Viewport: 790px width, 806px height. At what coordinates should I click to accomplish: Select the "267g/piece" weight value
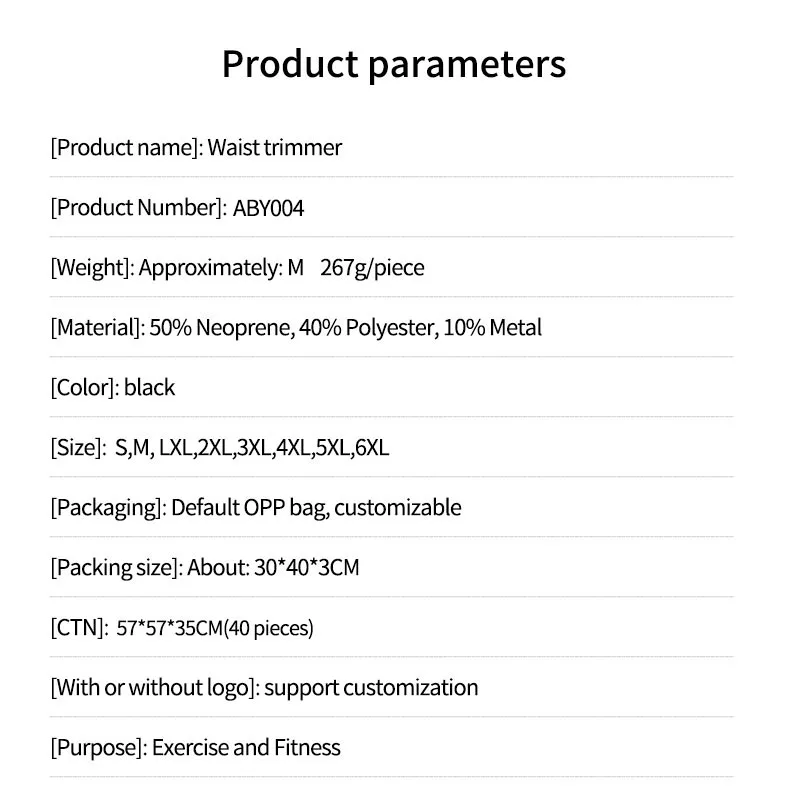coord(372,268)
